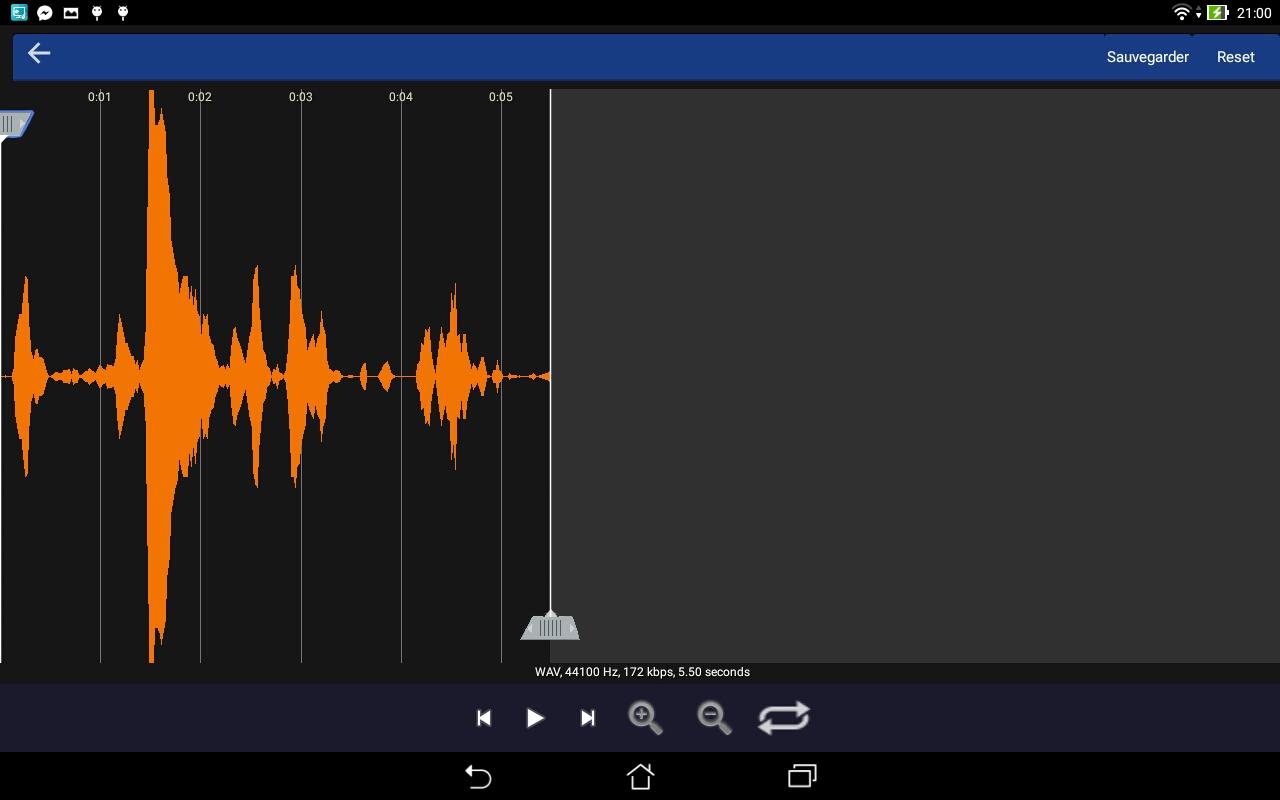Select the start trim handle
This screenshot has height=800, width=1280.
(15, 124)
